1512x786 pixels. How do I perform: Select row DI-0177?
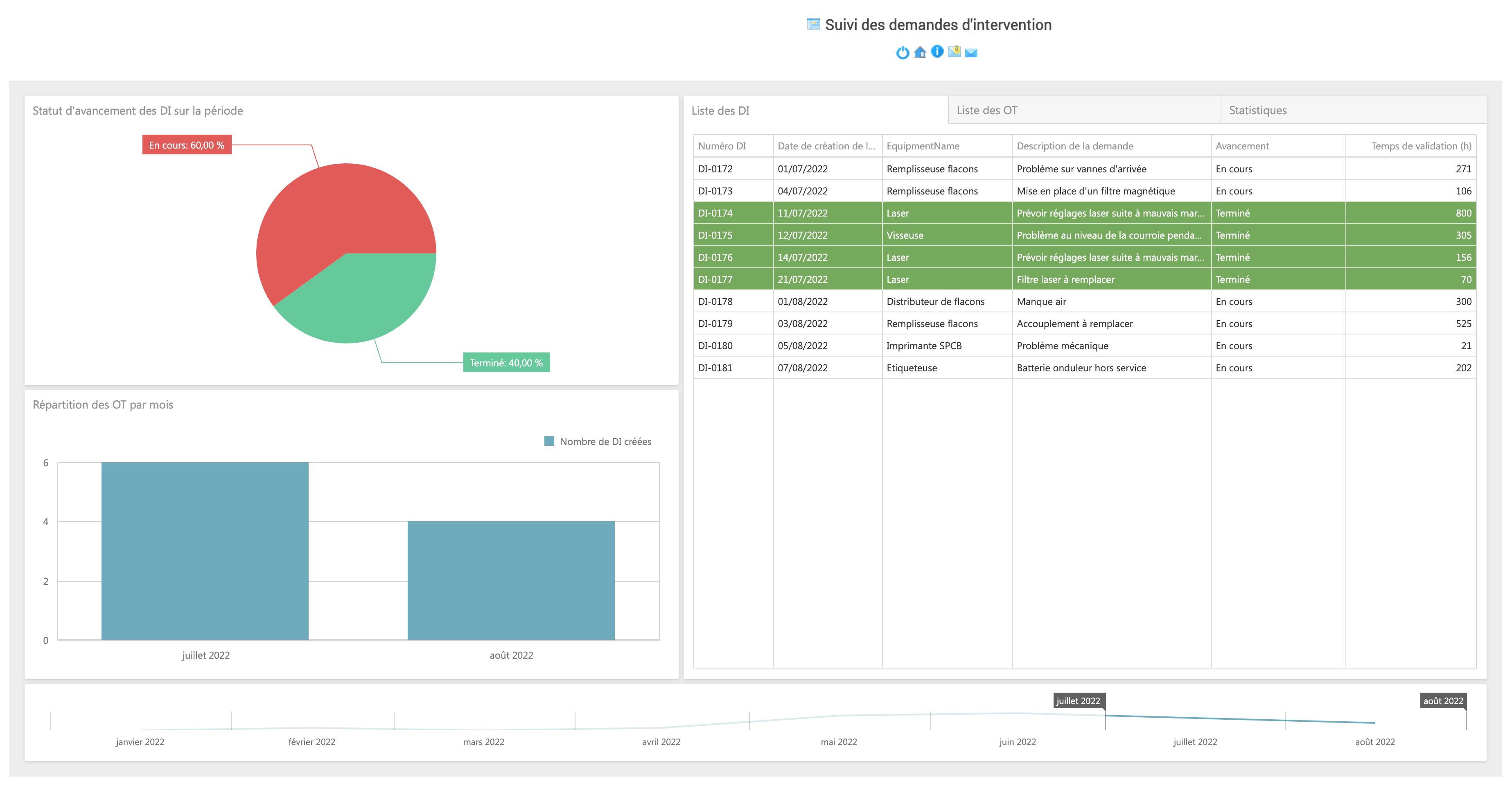(x=1085, y=280)
